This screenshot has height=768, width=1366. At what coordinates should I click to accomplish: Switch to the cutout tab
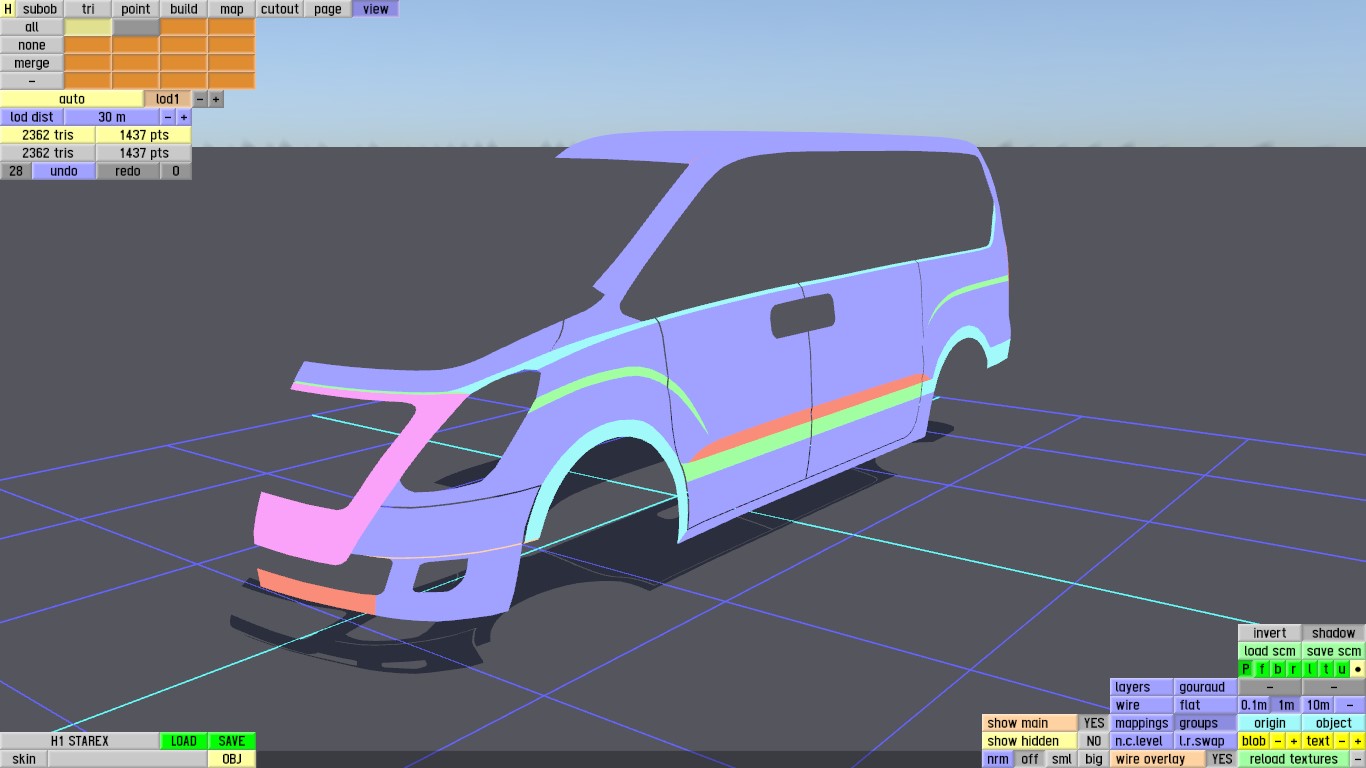[x=280, y=9]
